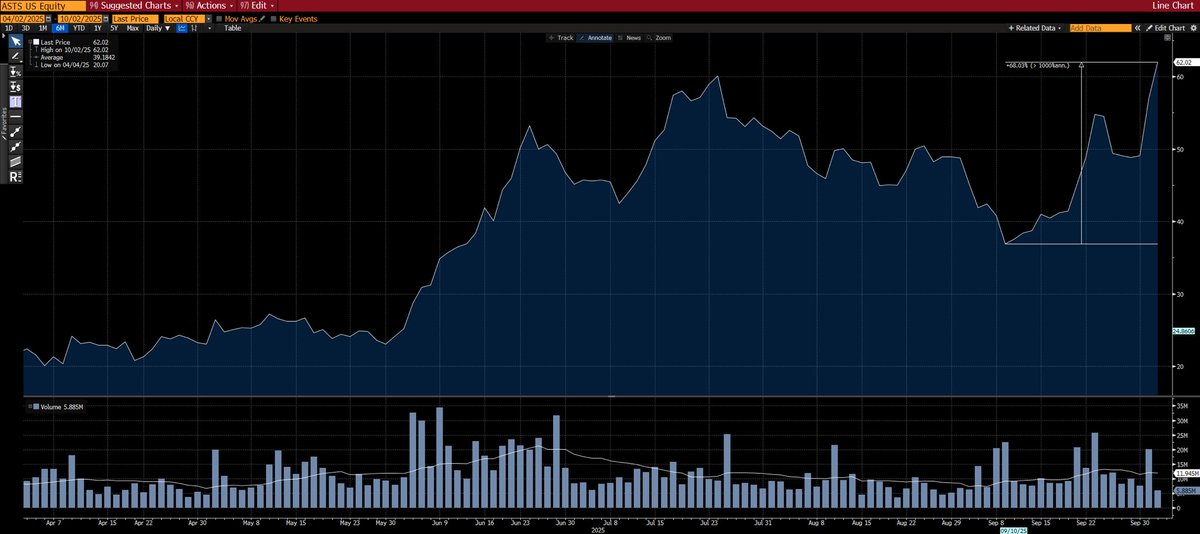The height and width of the screenshot is (534, 1200).
Task: Select the percent change measure tool
Action: pyautogui.click(x=16, y=72)
